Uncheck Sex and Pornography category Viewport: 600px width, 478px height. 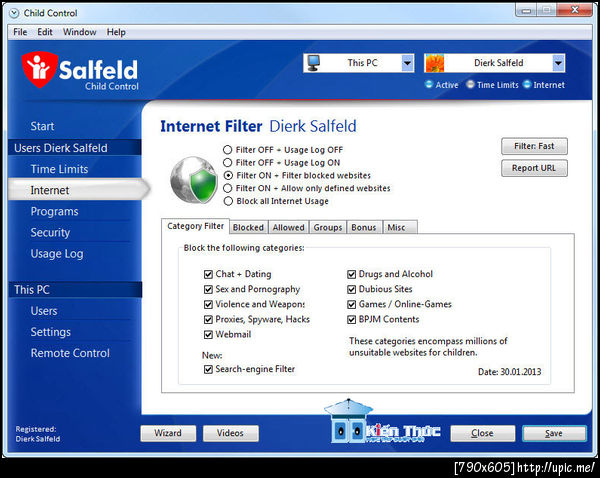(x=208, y=289)
